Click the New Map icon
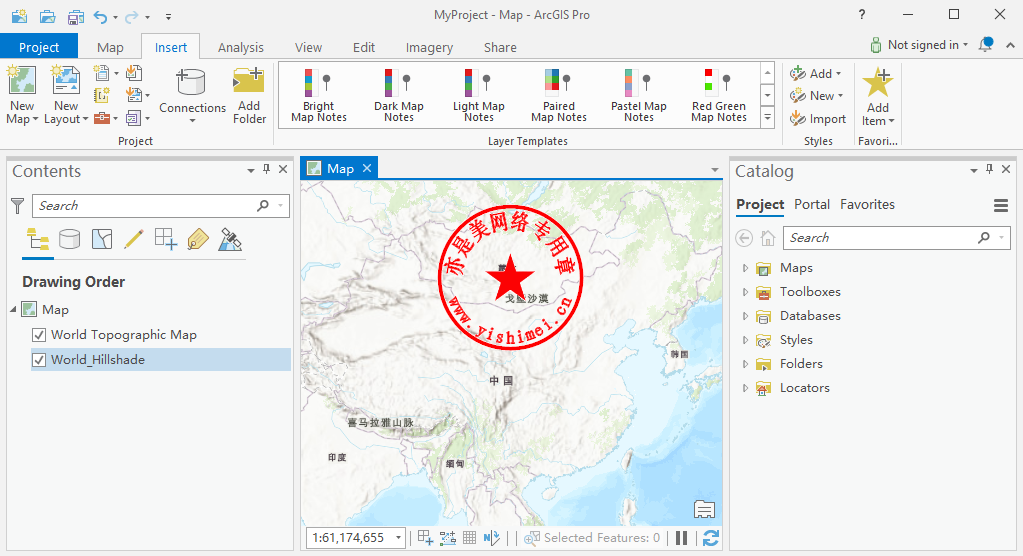Screen dimensions: 1023x556 [22, 80]
